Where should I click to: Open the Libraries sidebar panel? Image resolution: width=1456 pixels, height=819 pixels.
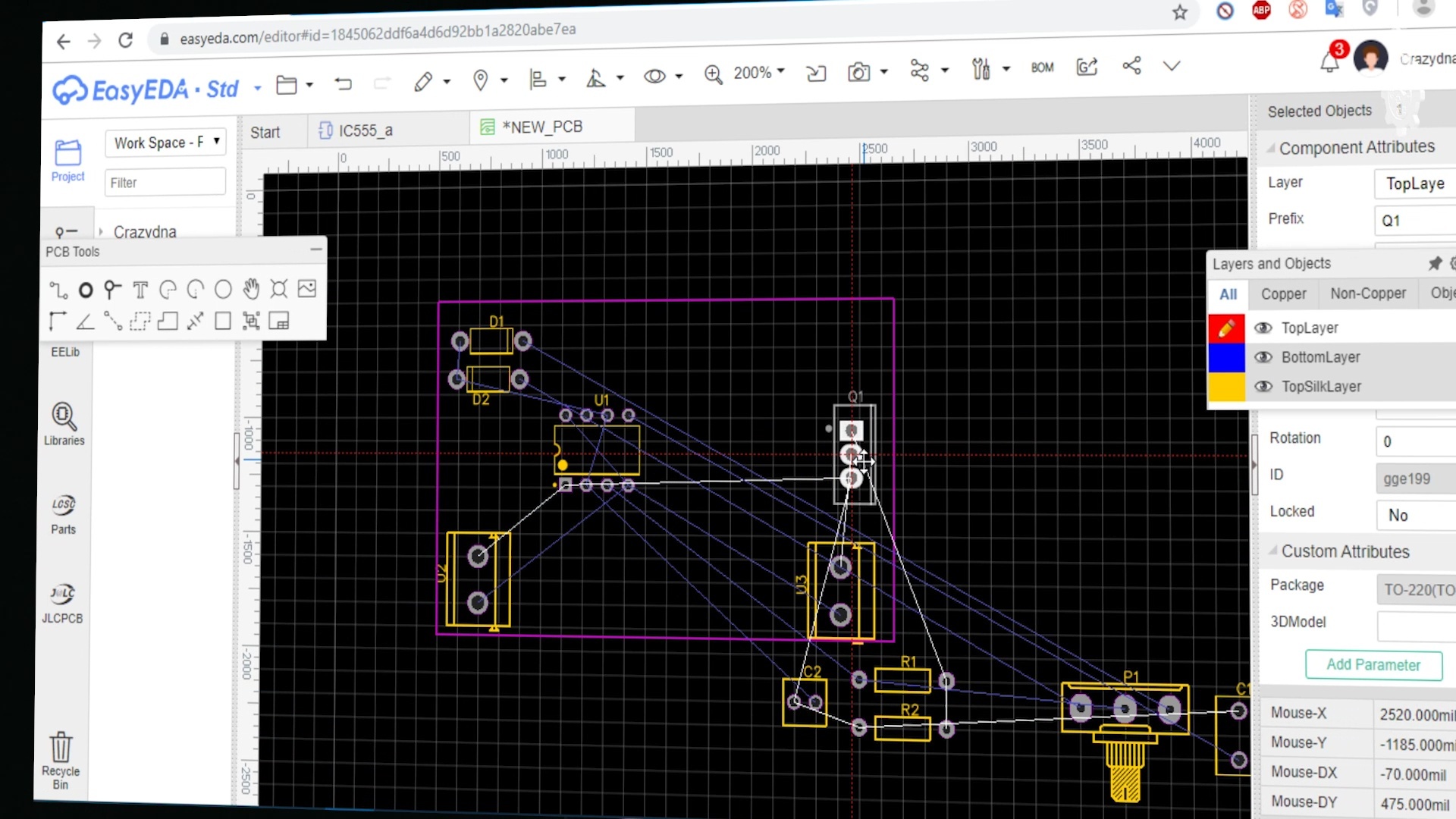pos(64,424)
